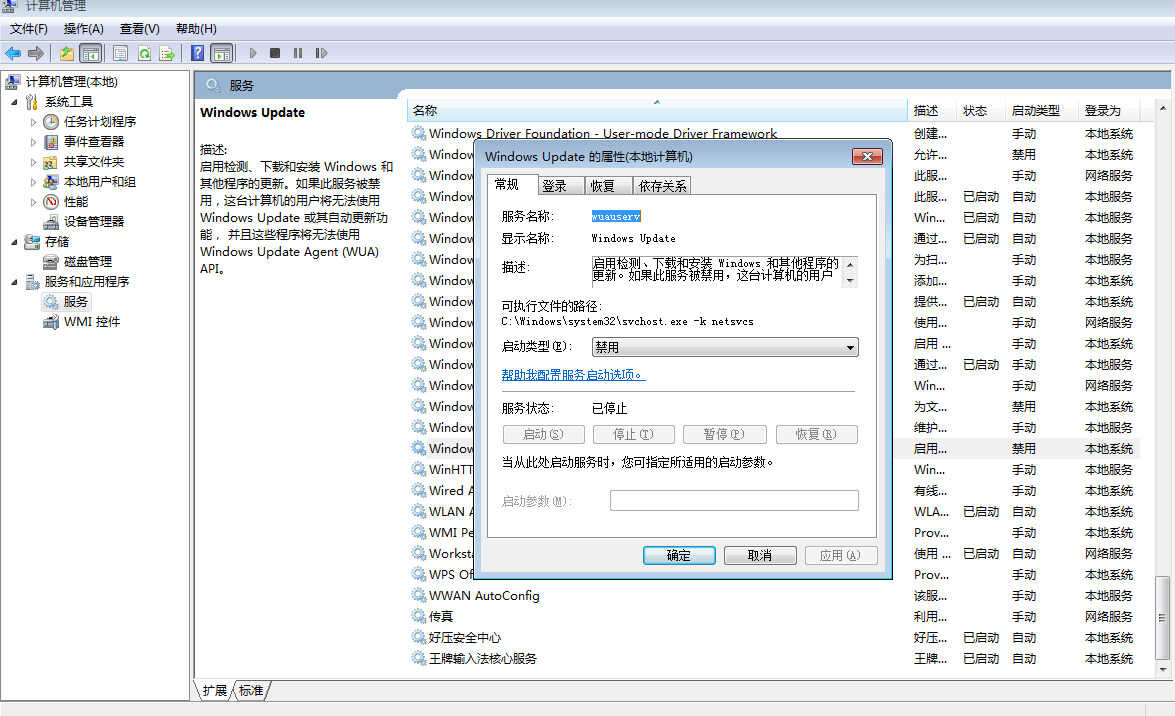Click the Properties sheet toolbar icon
Image resolution: width=1175 pixels, height=716 pixels.
(120, 53)
